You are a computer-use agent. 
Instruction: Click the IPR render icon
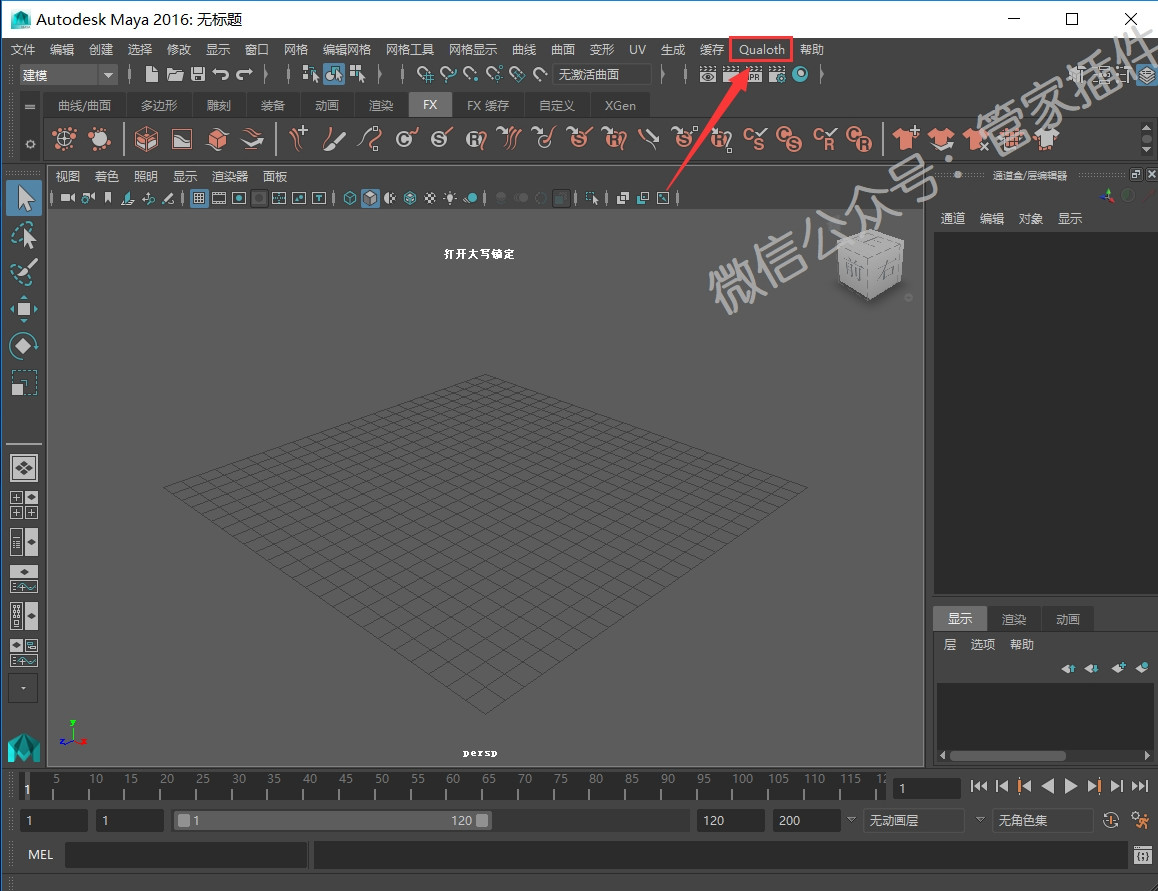point(754,75)
